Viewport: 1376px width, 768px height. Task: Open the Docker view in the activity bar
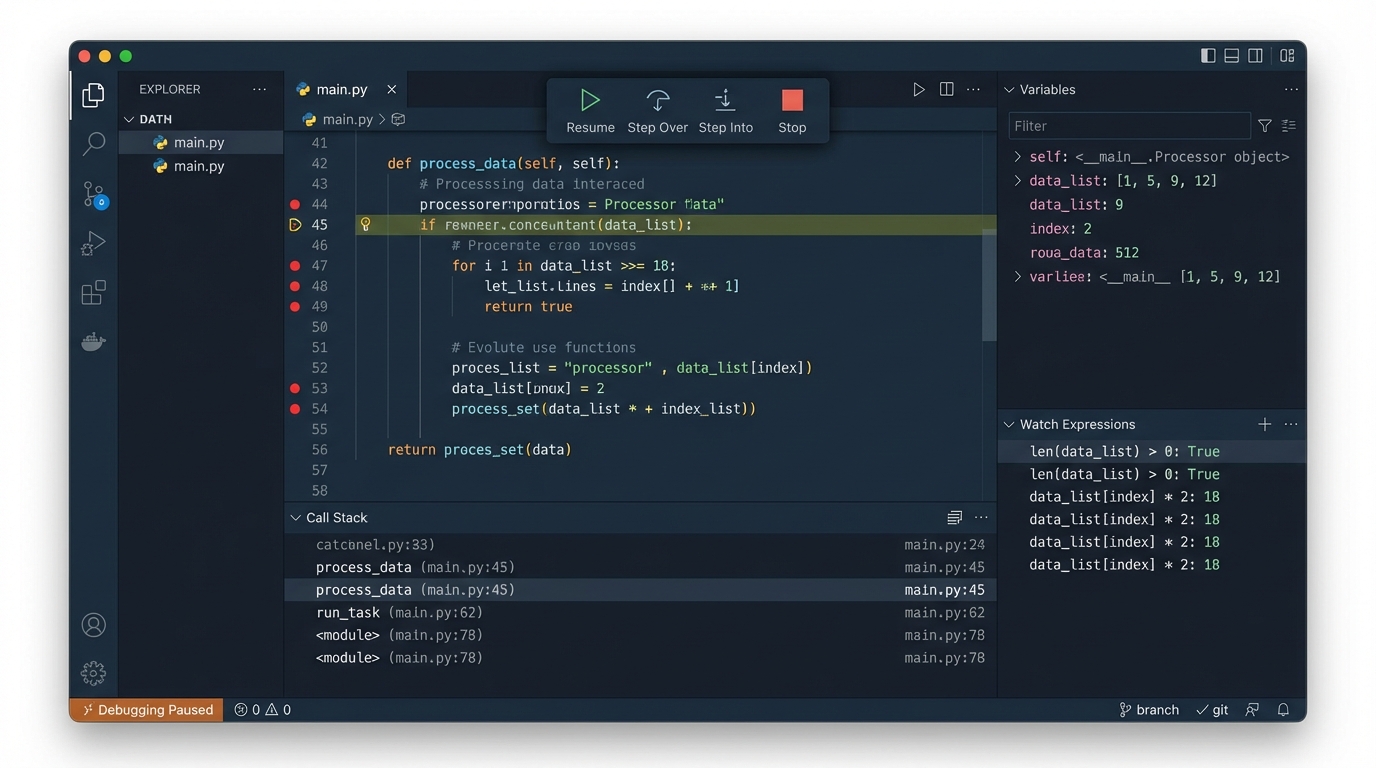93,341
